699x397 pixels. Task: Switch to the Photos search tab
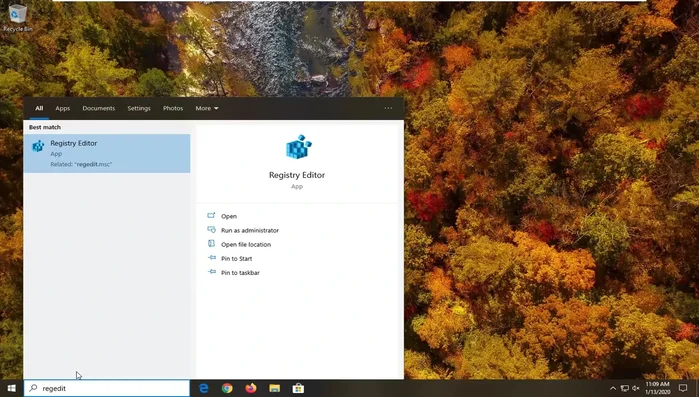(x=173, y=108)
